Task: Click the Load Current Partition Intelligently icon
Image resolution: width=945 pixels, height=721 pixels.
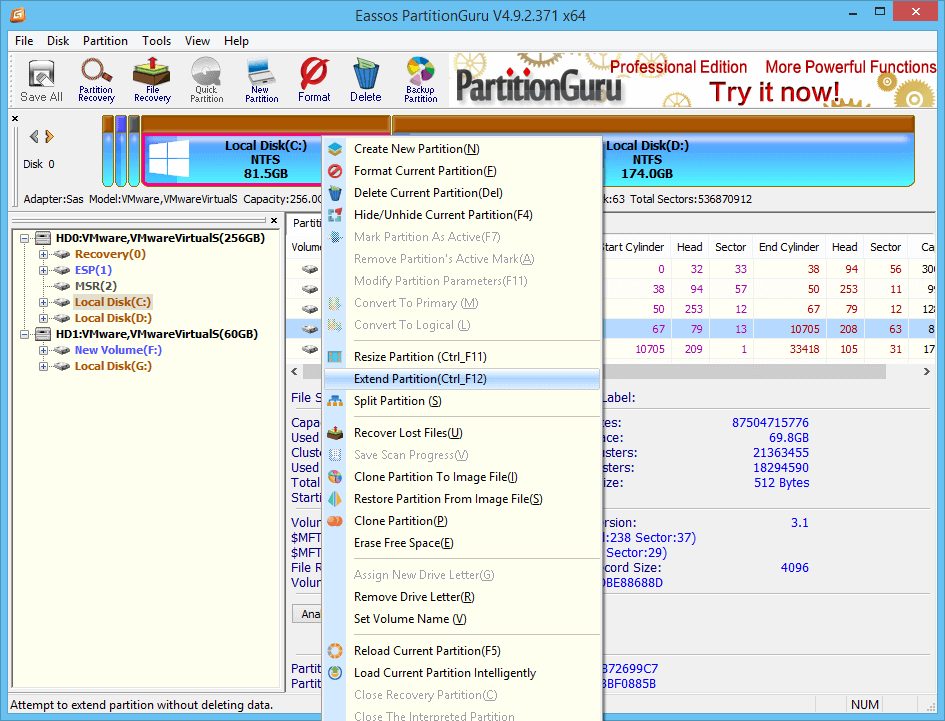Action: (335, 673)
